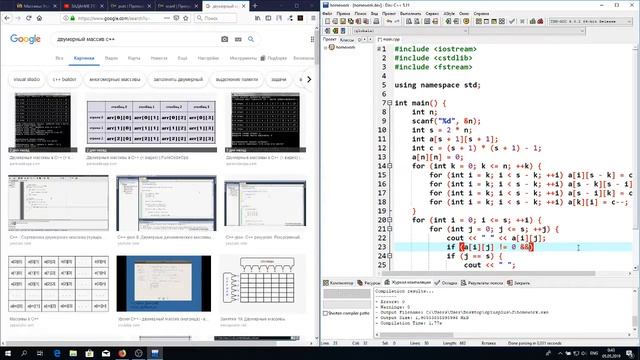Click the Find icon in Dev-C++ toolbar
The width and height of the screenshot is (640, 360).
point(408,21)
